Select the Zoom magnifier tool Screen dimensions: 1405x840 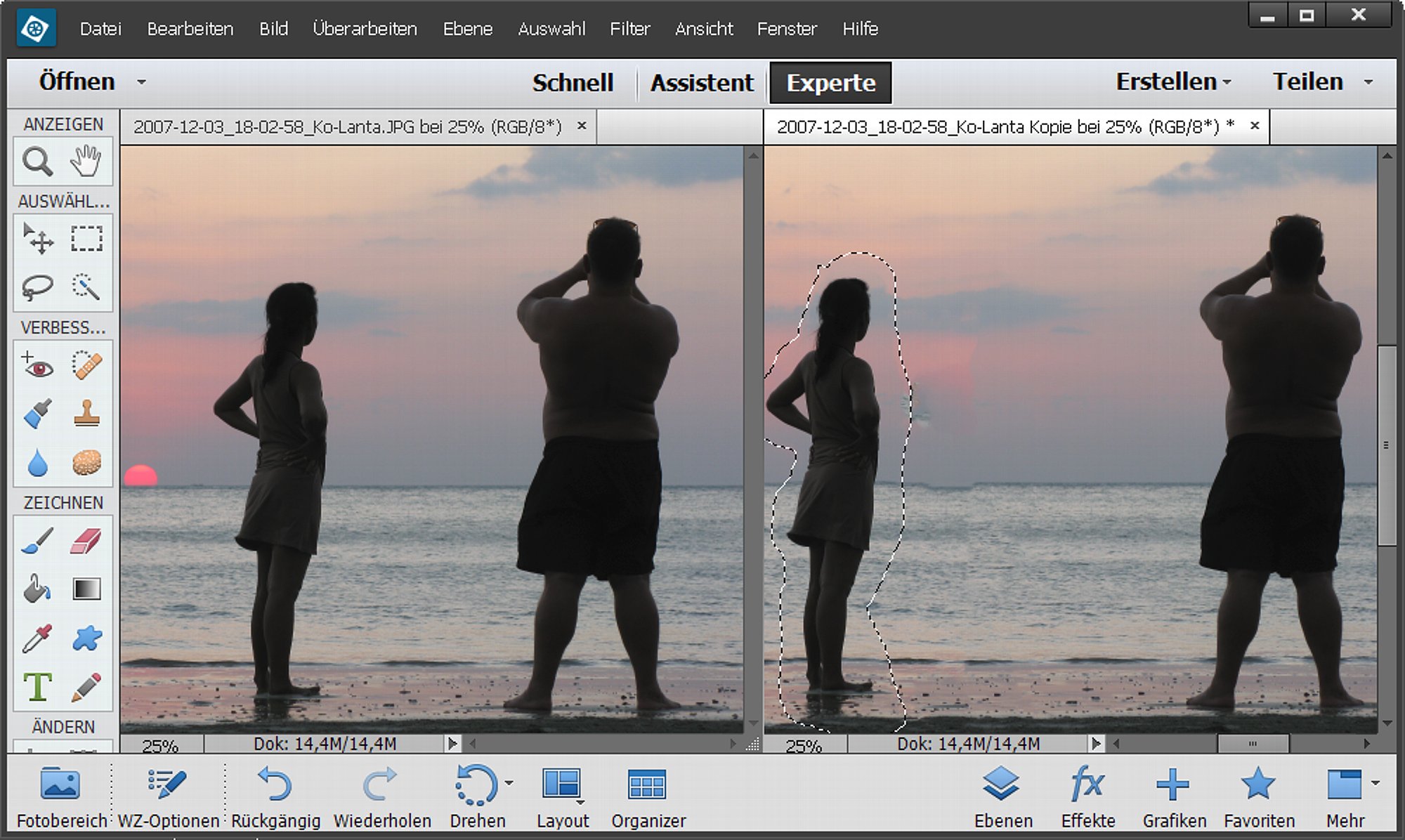coord(38,162)
